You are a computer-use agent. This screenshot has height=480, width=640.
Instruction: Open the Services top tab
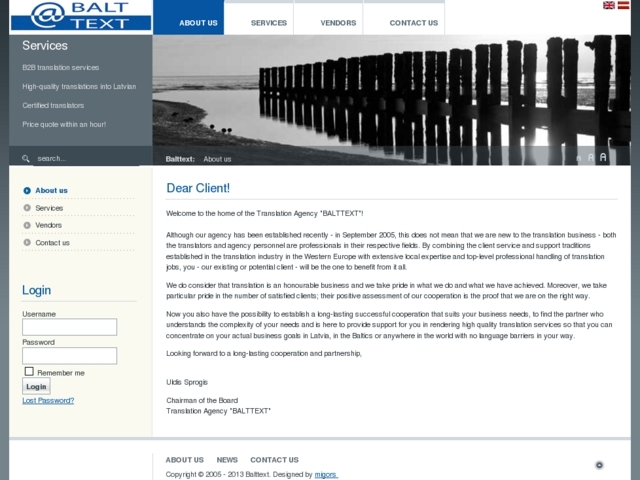[x=259, y=19]
